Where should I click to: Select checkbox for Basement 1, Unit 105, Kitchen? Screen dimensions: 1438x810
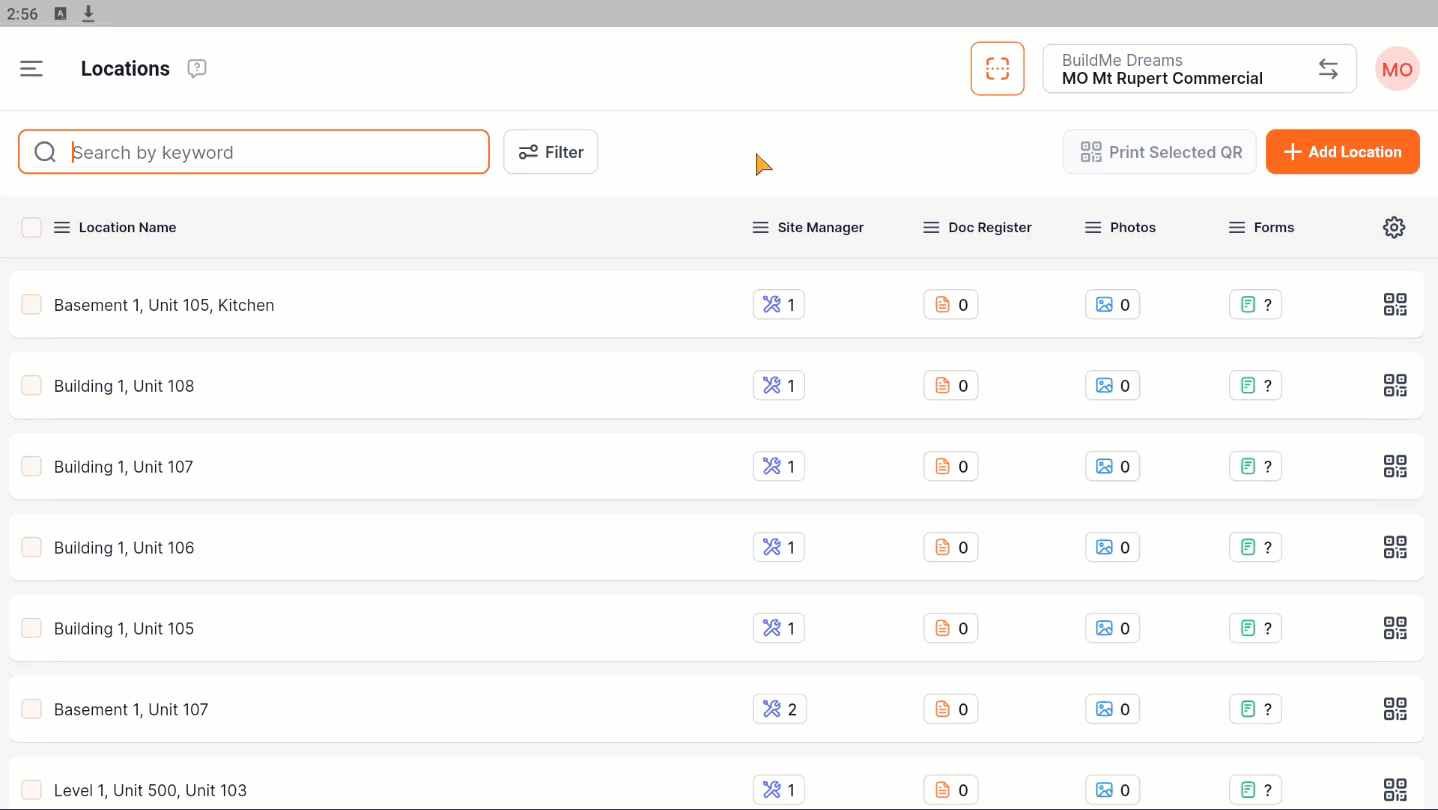pos(31,305)
